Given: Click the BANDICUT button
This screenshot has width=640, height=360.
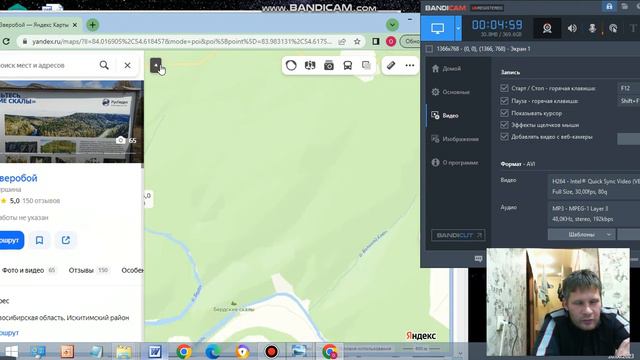Looking at the screenshot, I should pos(458,235).
